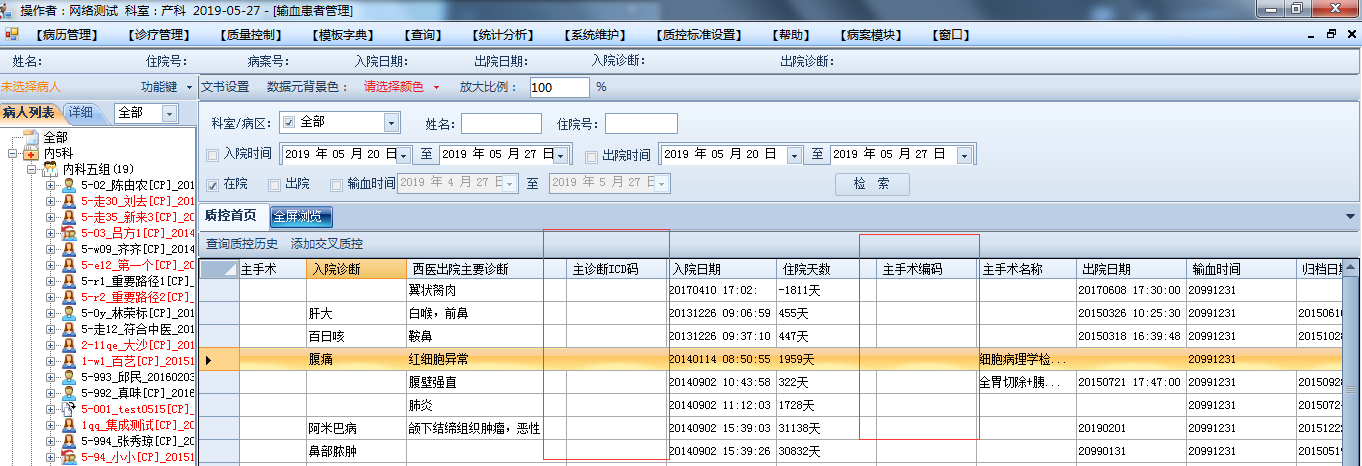This screenshot has height=466, width=1362.
Task: Click patient icon of 5-993_邱民
Action: [70, 377]
